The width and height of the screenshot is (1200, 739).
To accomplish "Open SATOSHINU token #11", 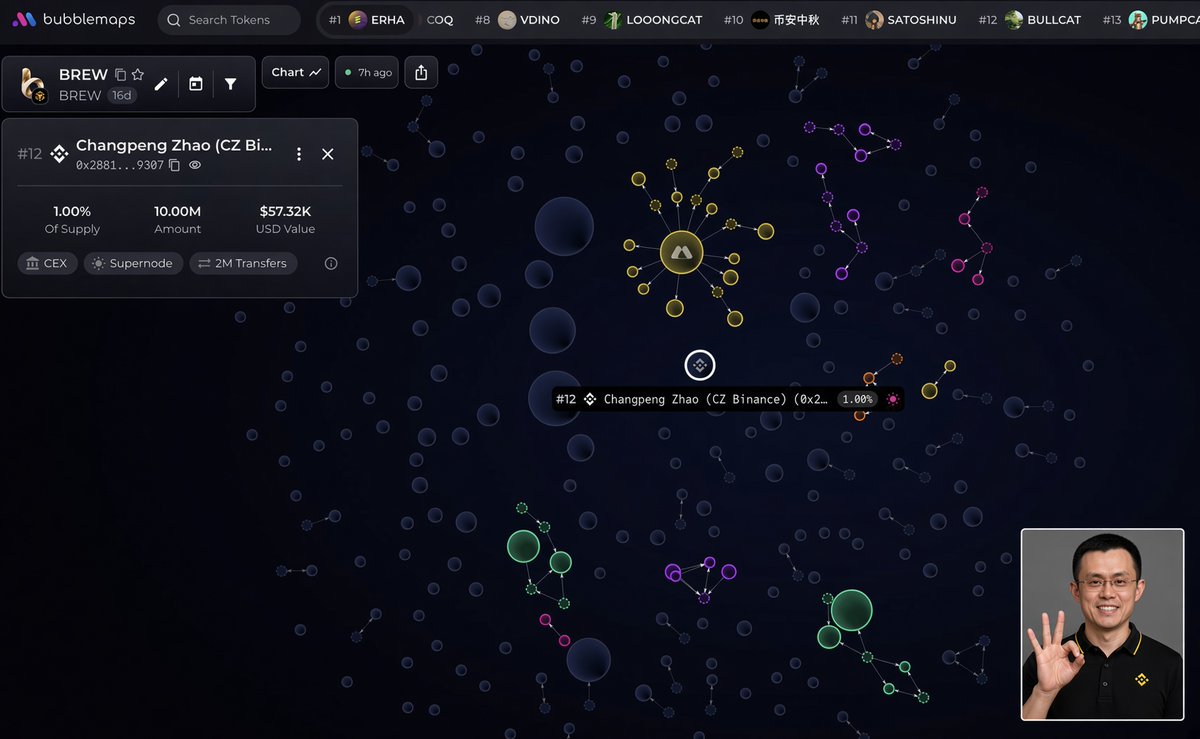I will coord(899,20).
